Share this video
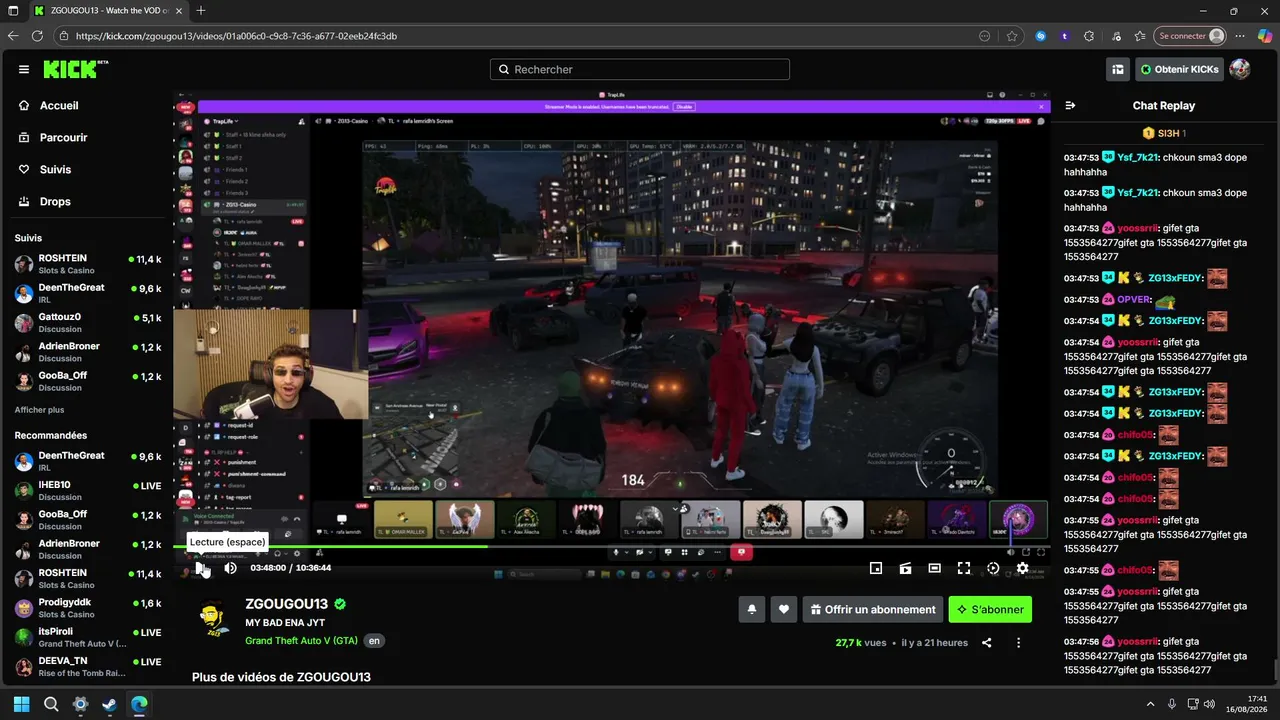 click(x=987, y=643)
